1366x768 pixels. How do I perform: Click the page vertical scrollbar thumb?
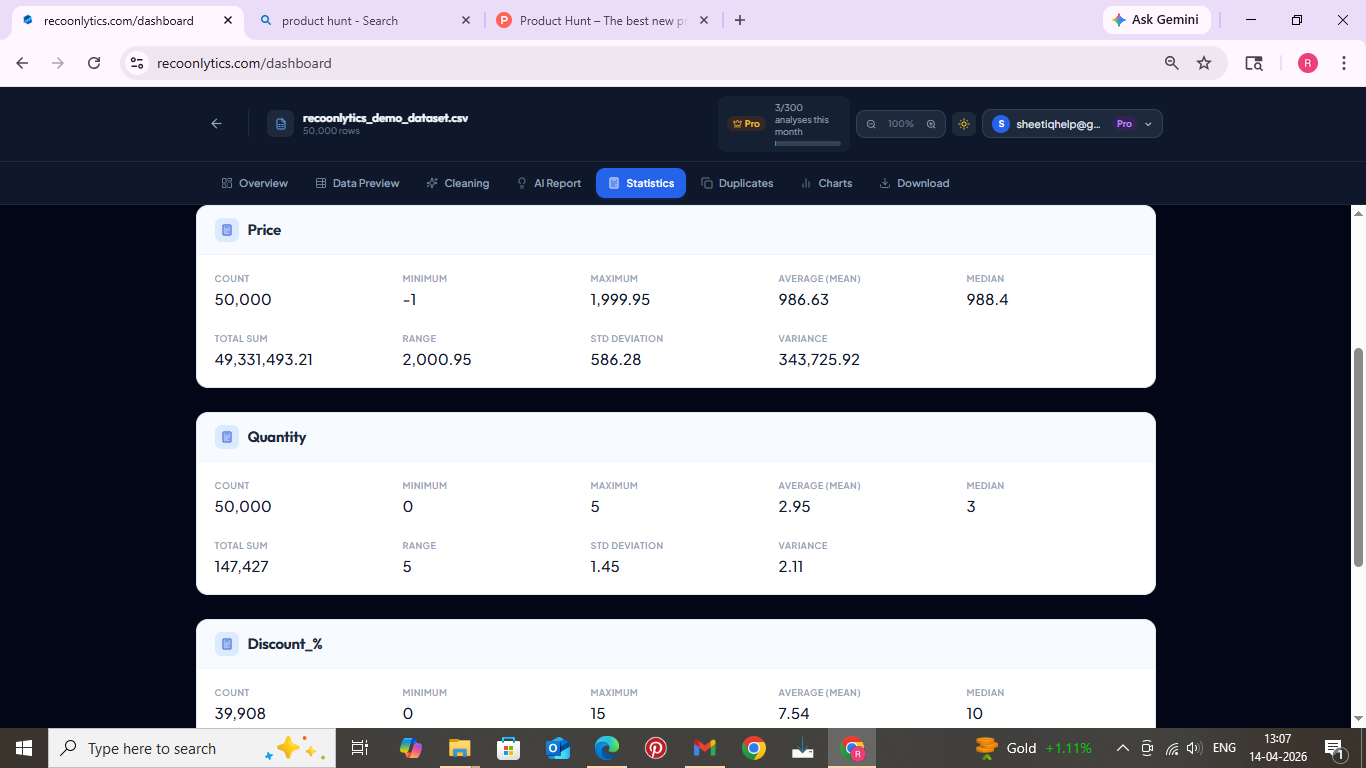pos(1358,457)
